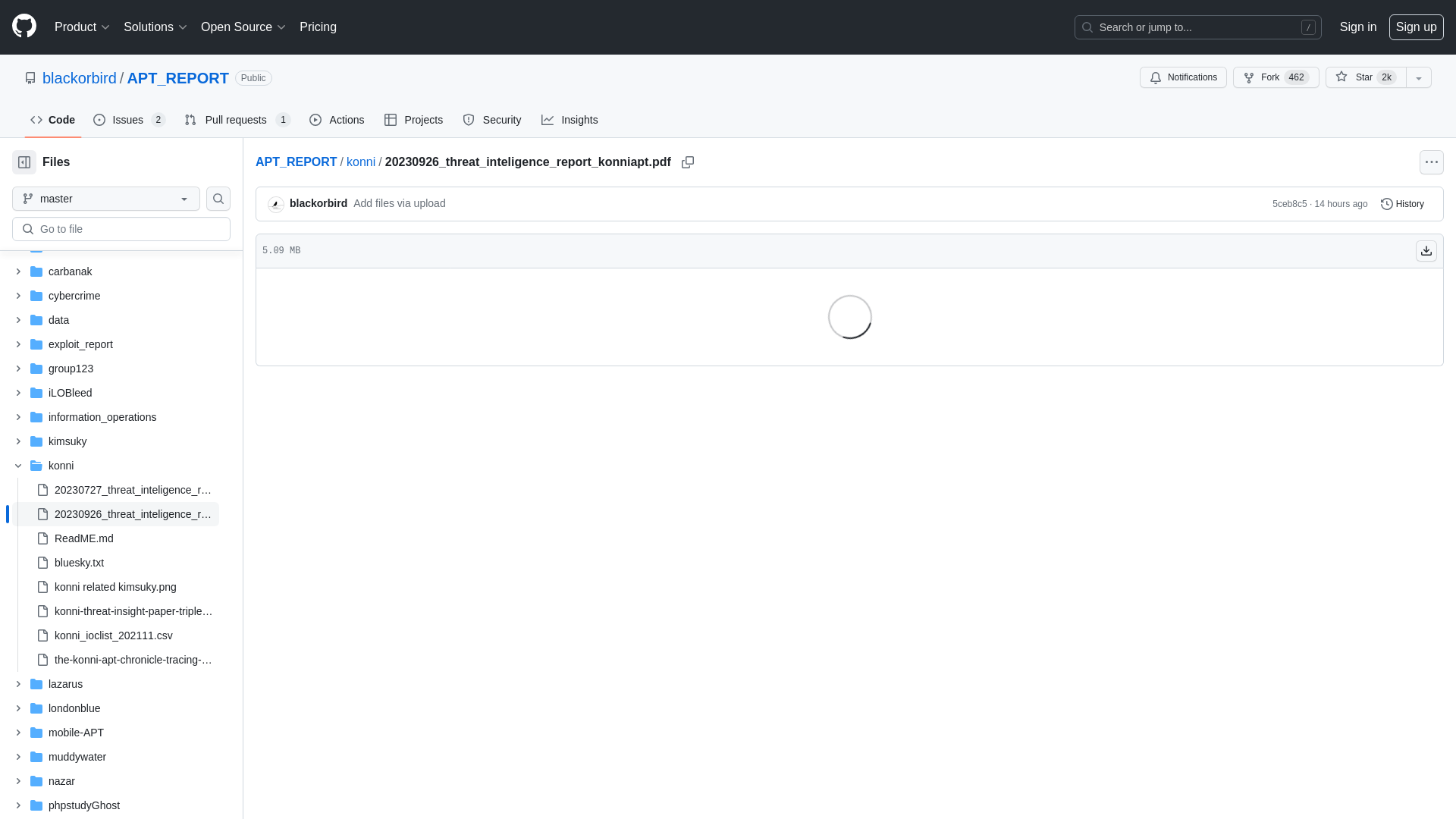Screen dimensions: 1456x819
Task: Open the master branch selector
Action: coord(106,199)
